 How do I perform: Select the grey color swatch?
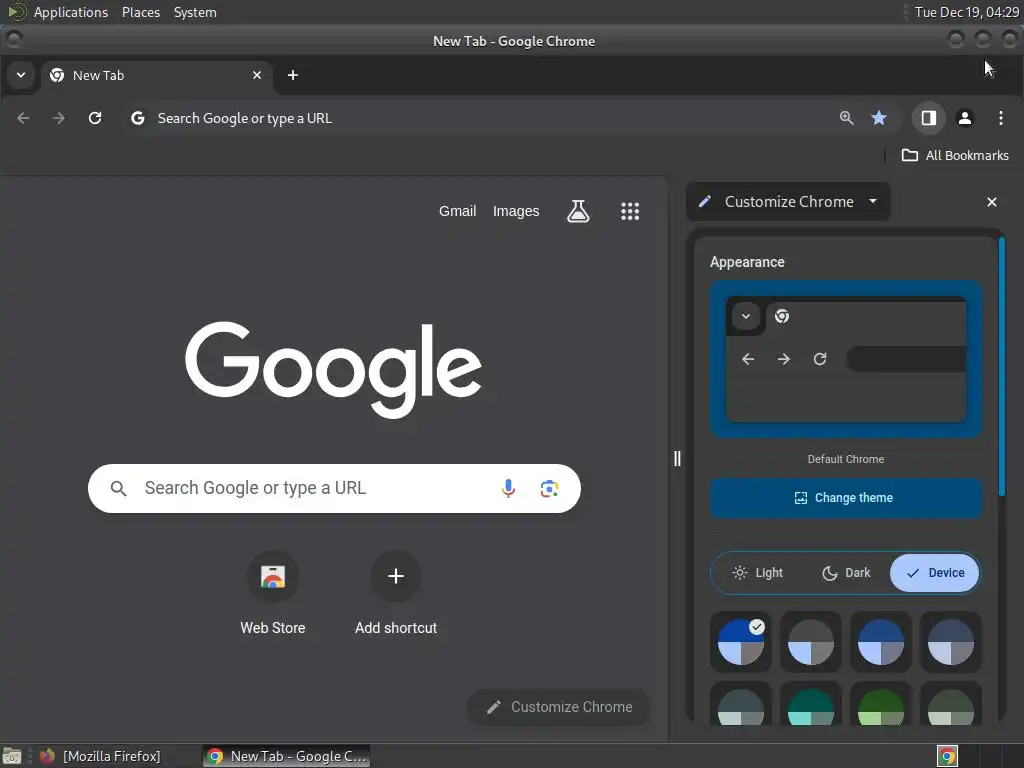tap(810, 642)
